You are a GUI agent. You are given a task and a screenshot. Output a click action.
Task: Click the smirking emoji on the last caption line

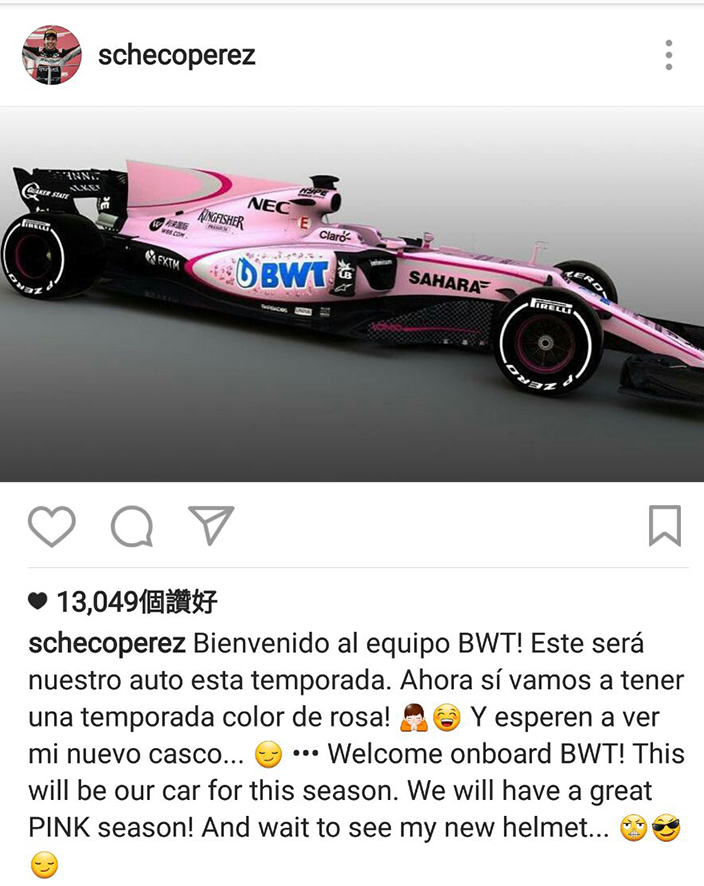44,865
